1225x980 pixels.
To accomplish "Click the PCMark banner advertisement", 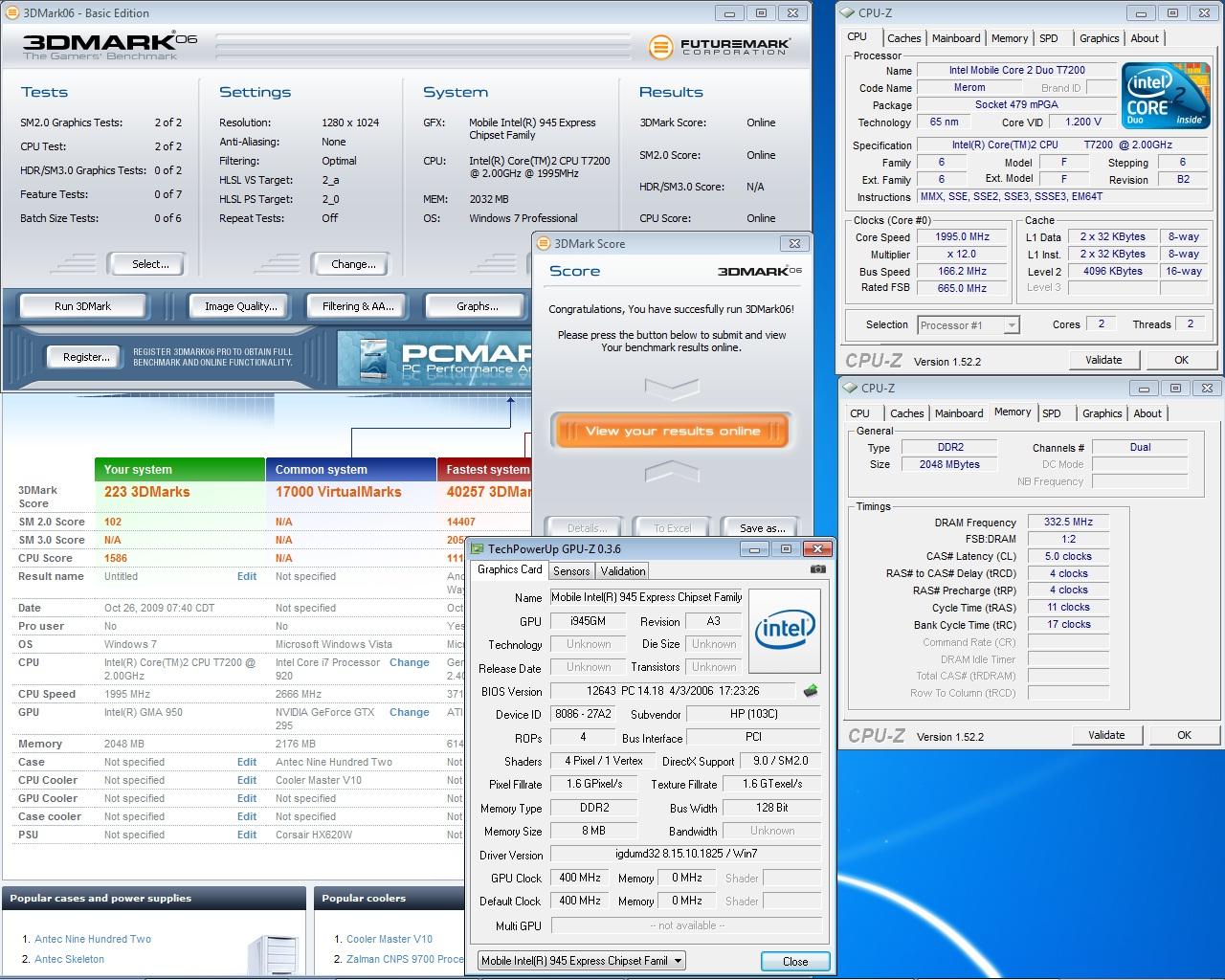I will pos(434,359).
